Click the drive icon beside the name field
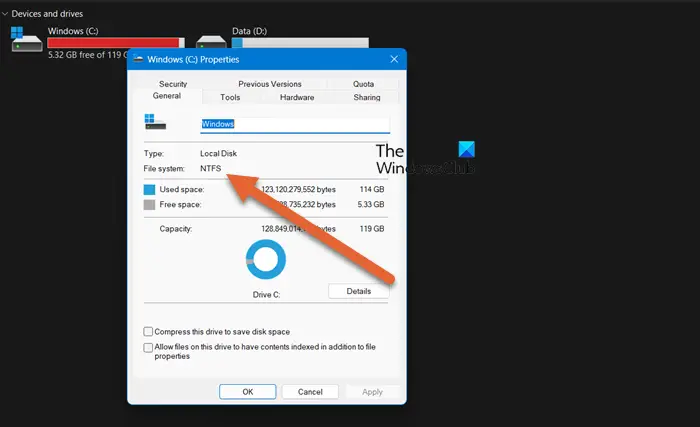Viewport: 700px width, 427px height. pyautogui.click(x=155, y=122)
